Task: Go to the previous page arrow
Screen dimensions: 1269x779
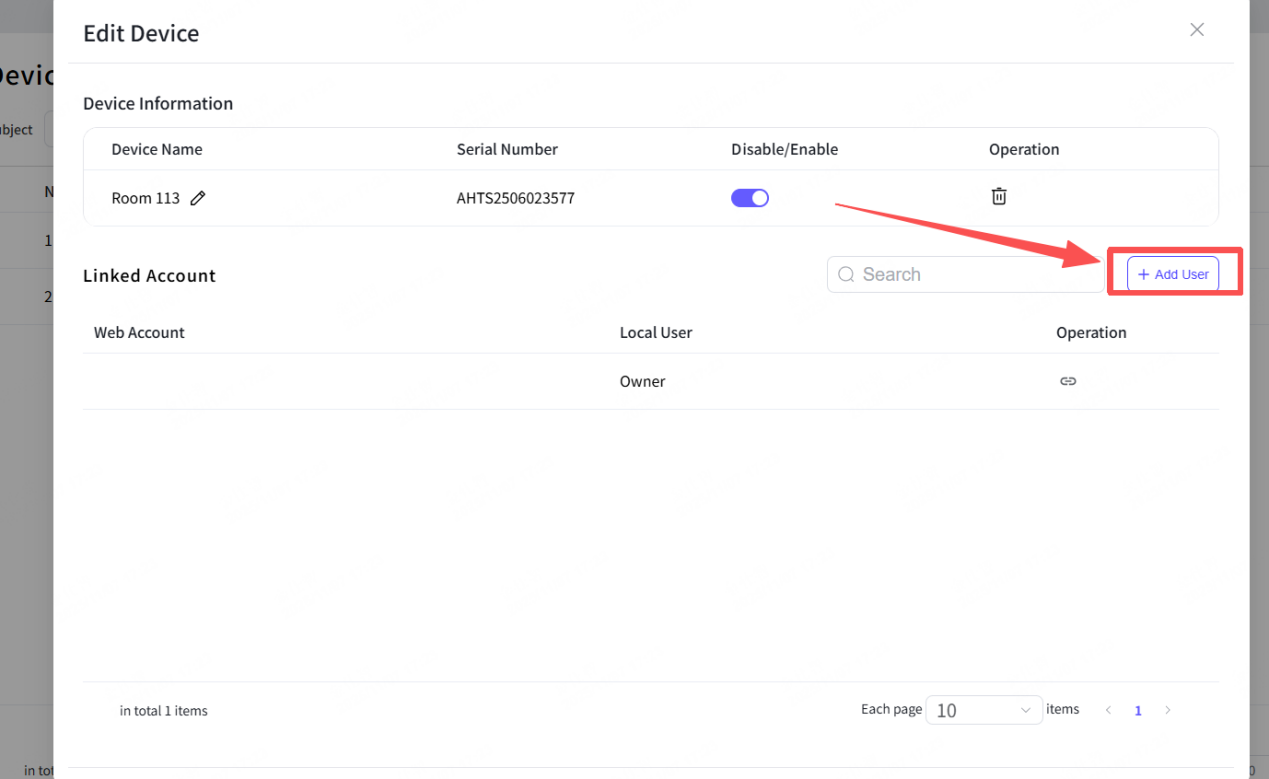Action: point(1108,710)
